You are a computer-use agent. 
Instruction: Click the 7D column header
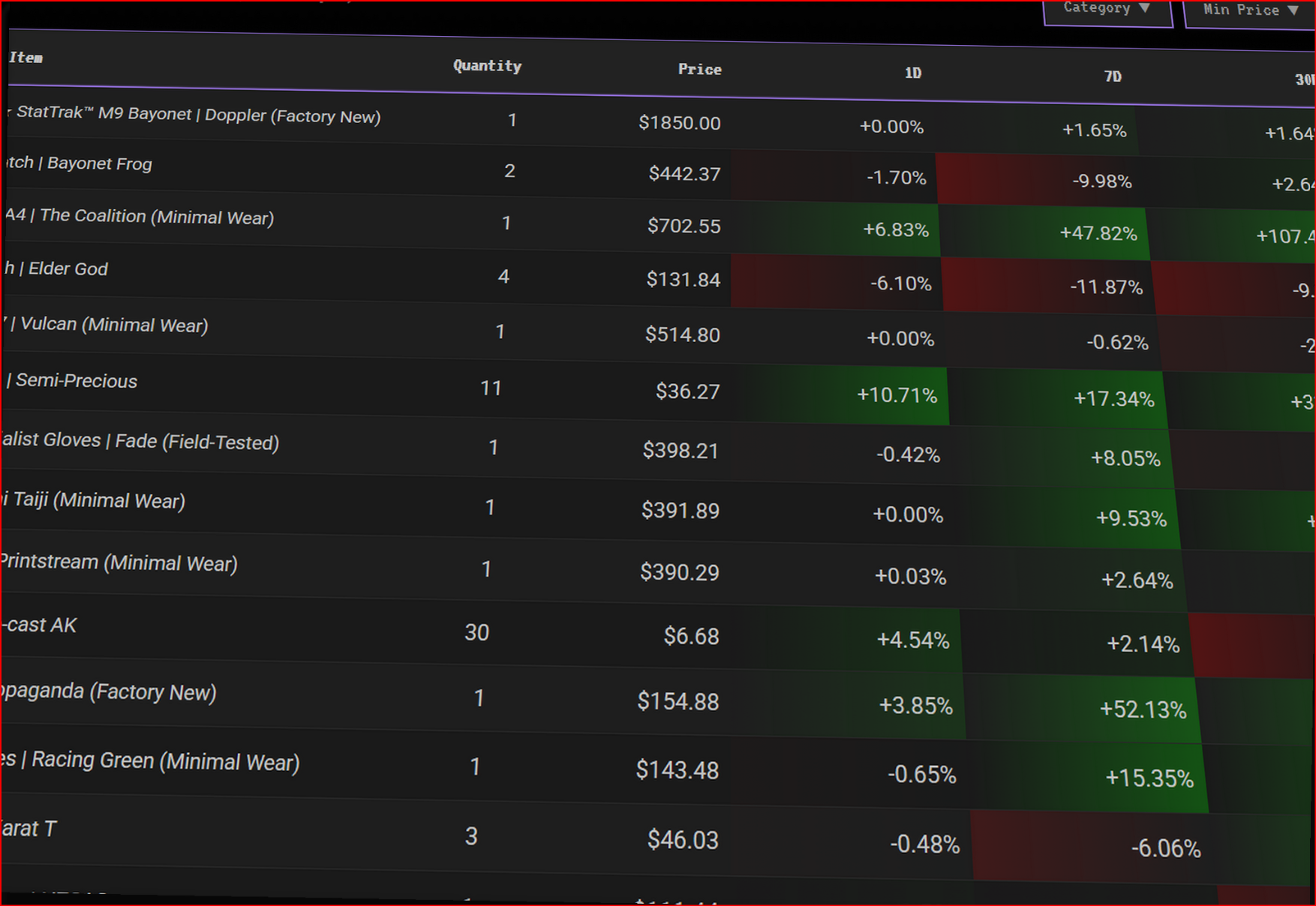point(1113,76)
